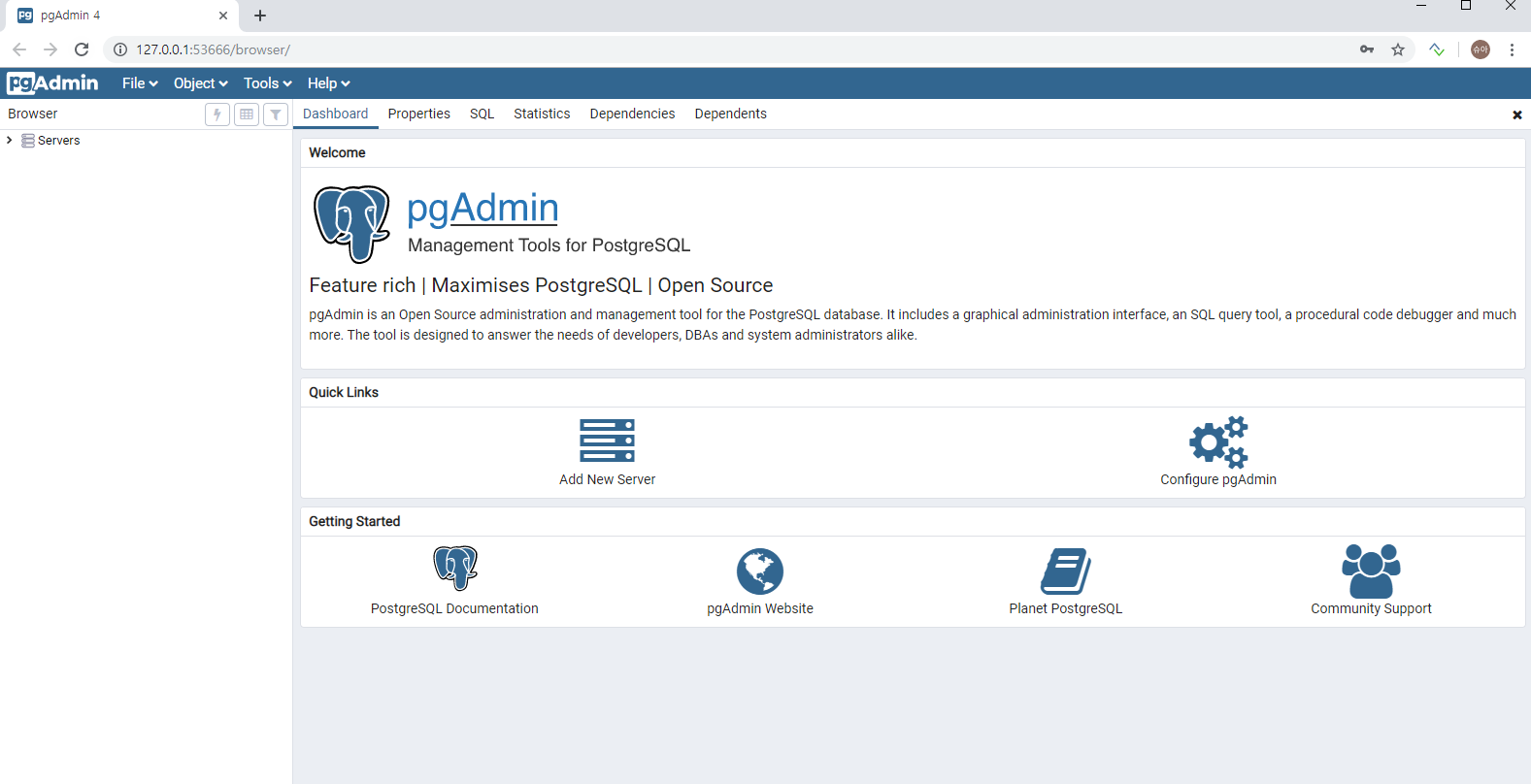Open the pgAdmin Website text link
Viewport: 1531px width, 784px height.
tap(760, 608)
